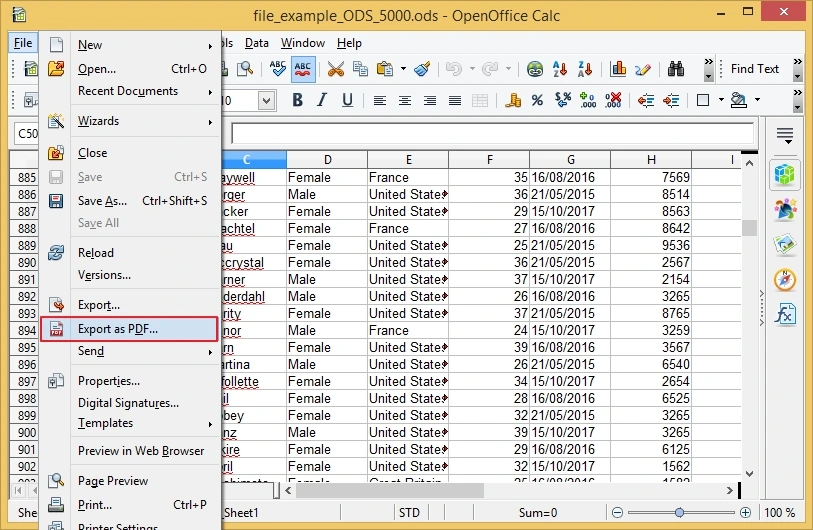The image size is (813, 530).
Task: Choose Save As... from File menu
Action: tap(129, 201)
